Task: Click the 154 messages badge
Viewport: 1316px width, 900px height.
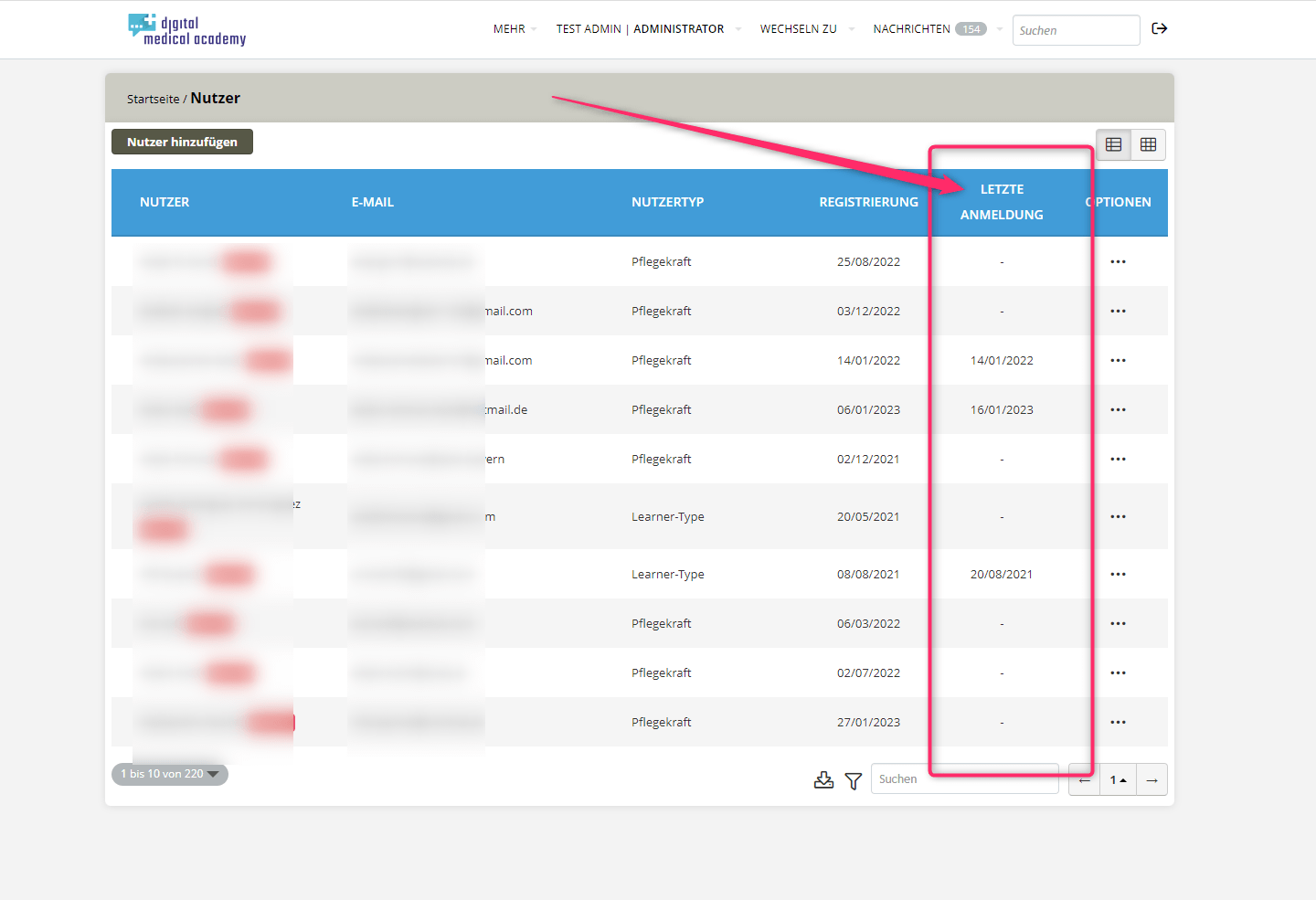Action: 971,29
